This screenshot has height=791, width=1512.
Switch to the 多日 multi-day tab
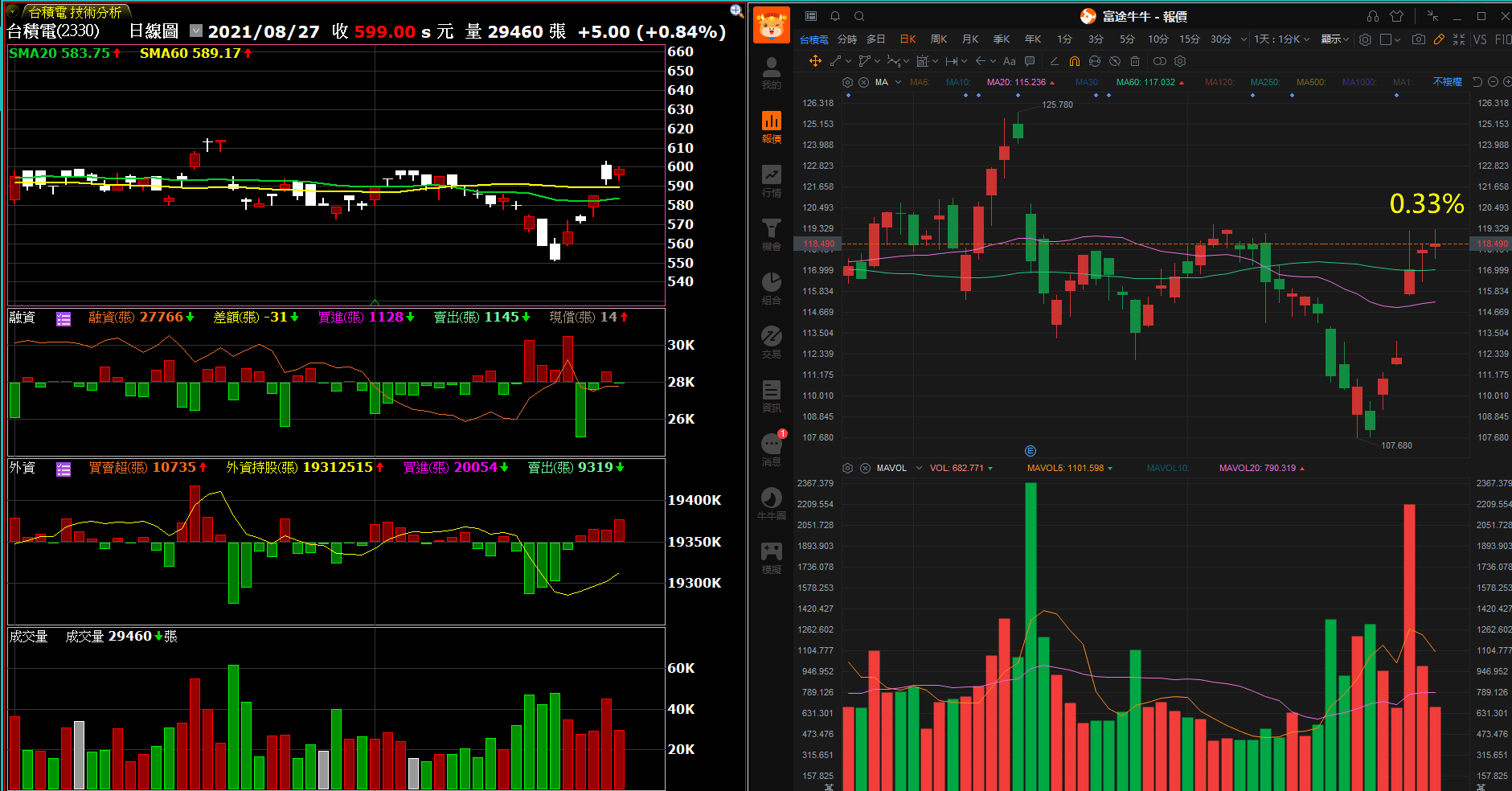coord(875,39)
